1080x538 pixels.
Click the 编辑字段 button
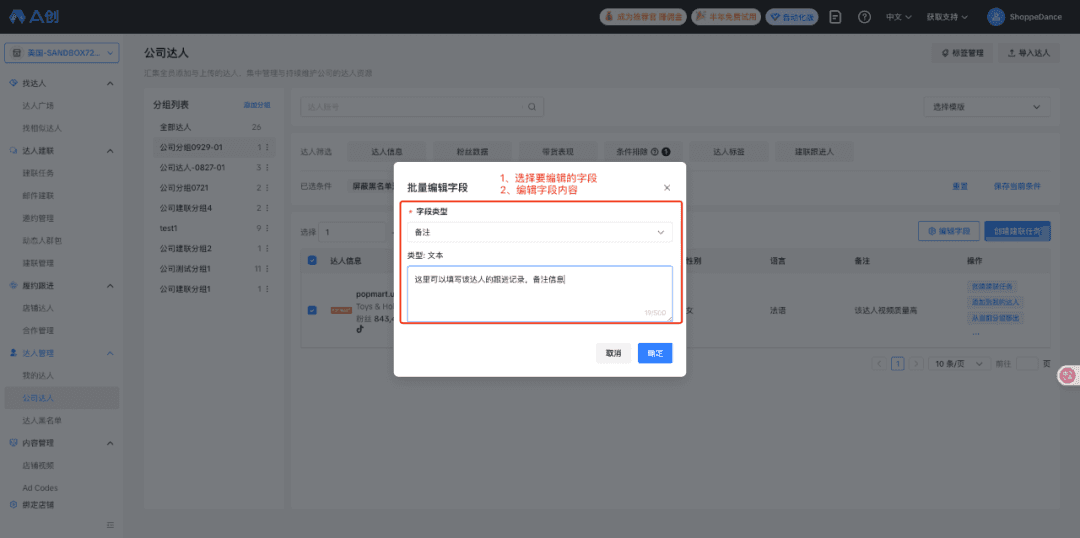948,231
